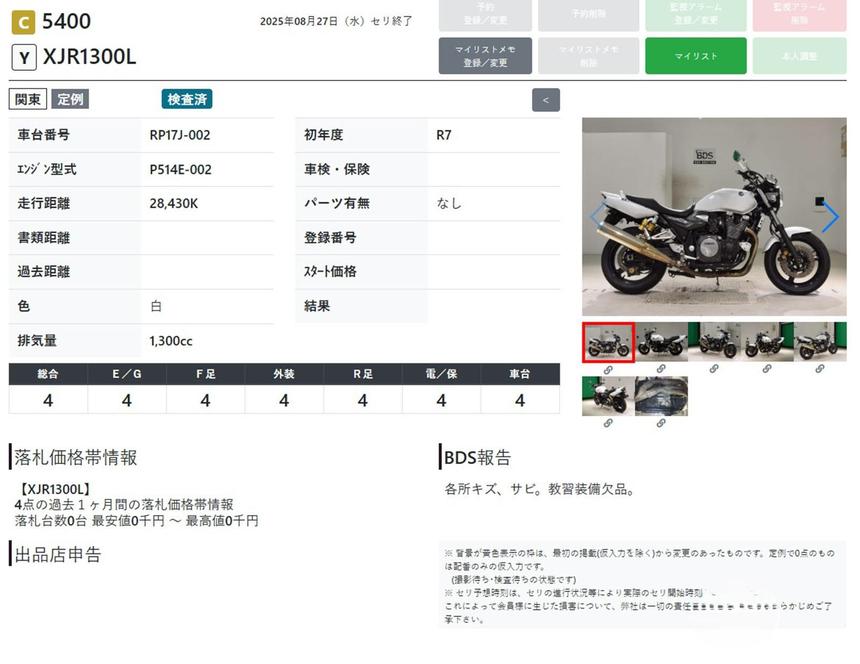Click the previous image arrow on the photo
The height and width of the screenshot is (664, 860).
[597, 217]
